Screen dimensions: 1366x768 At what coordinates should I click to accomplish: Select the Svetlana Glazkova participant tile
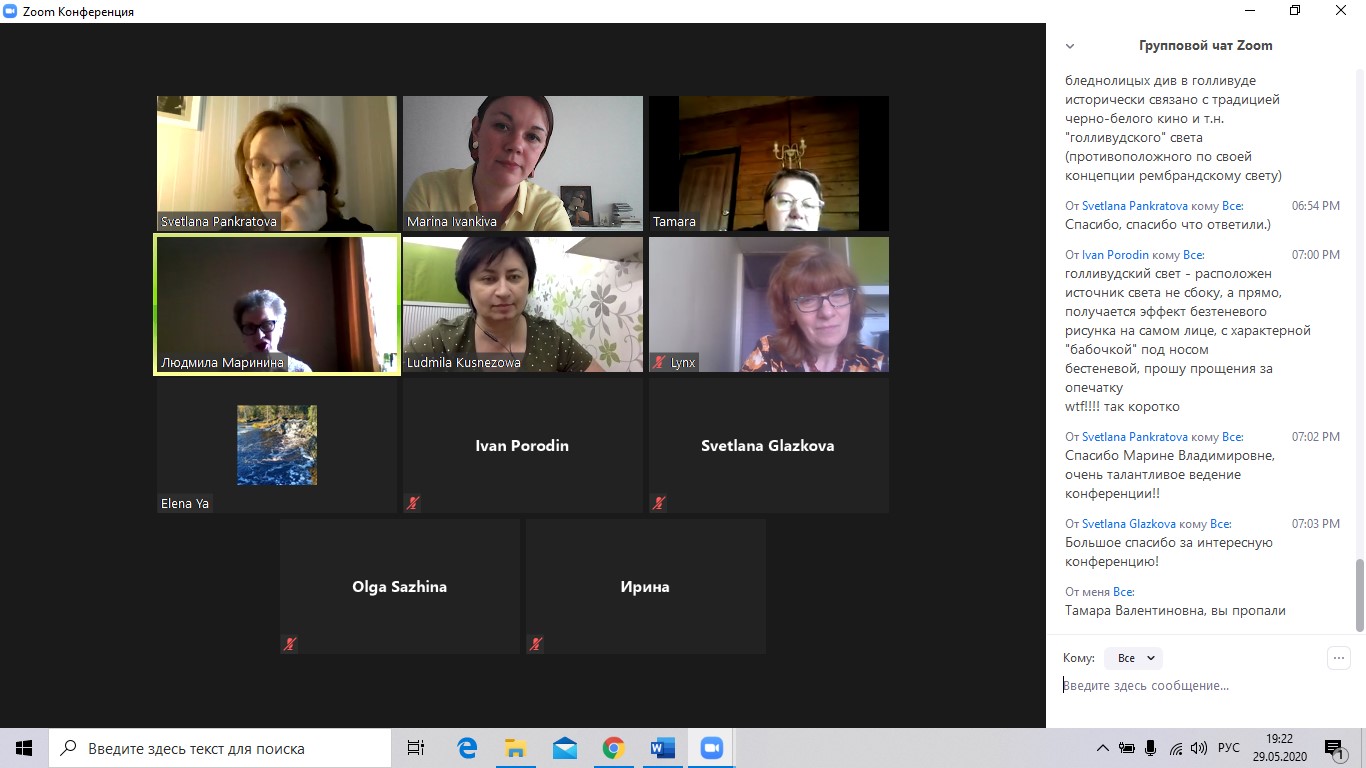coord(769,445)
